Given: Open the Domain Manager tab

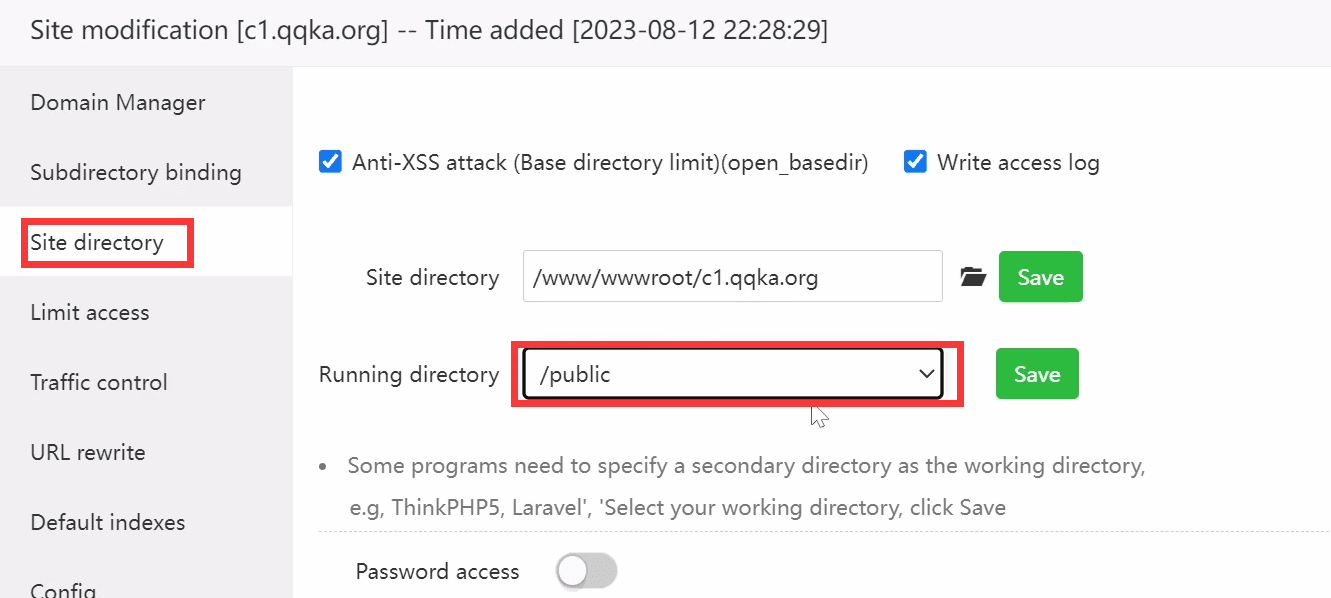Looking at the screenshot, I should point(118,102).
